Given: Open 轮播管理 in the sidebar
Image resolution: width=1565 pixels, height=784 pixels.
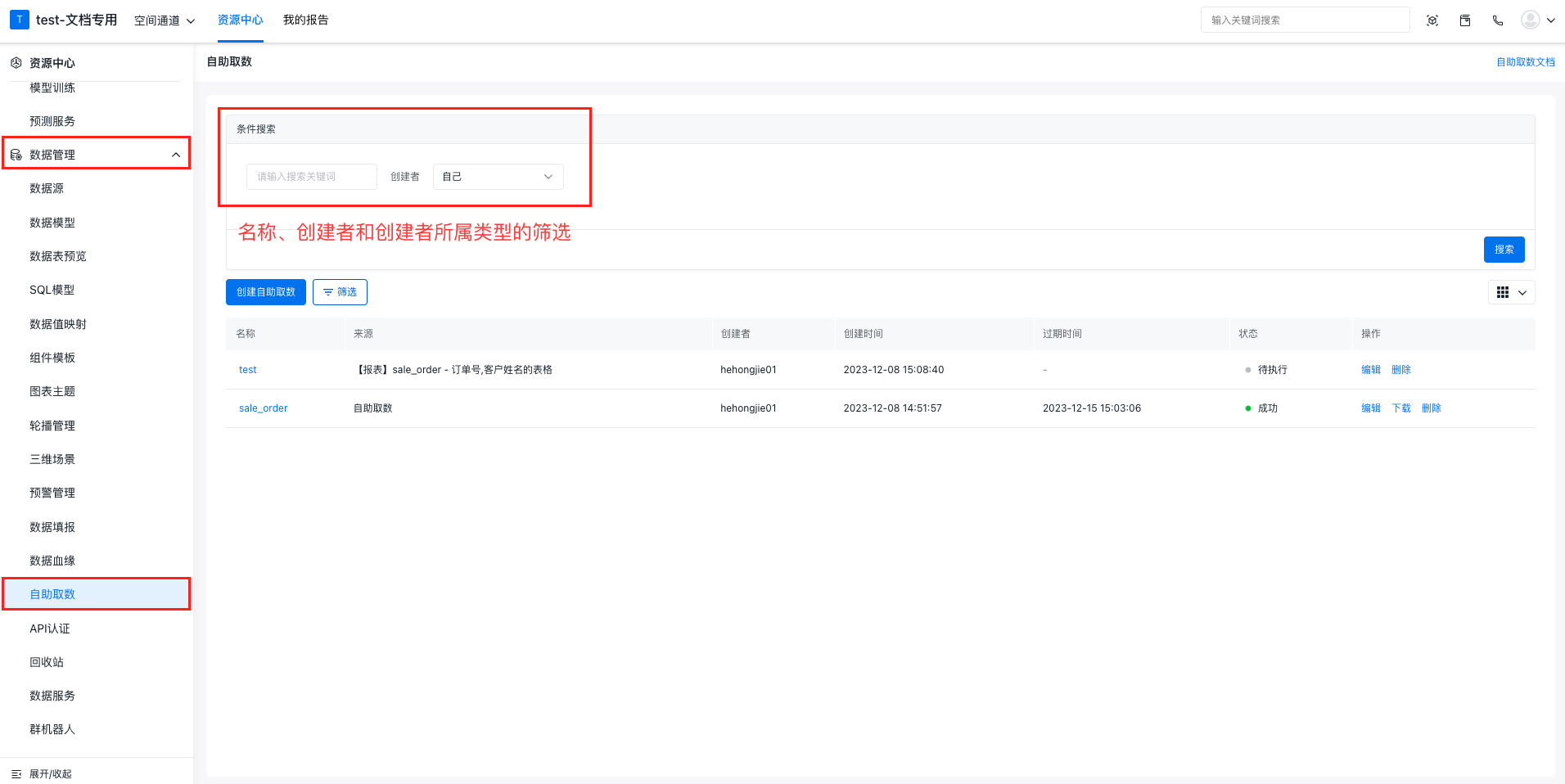Looking at the screenshot, I should tap(52, 426).
